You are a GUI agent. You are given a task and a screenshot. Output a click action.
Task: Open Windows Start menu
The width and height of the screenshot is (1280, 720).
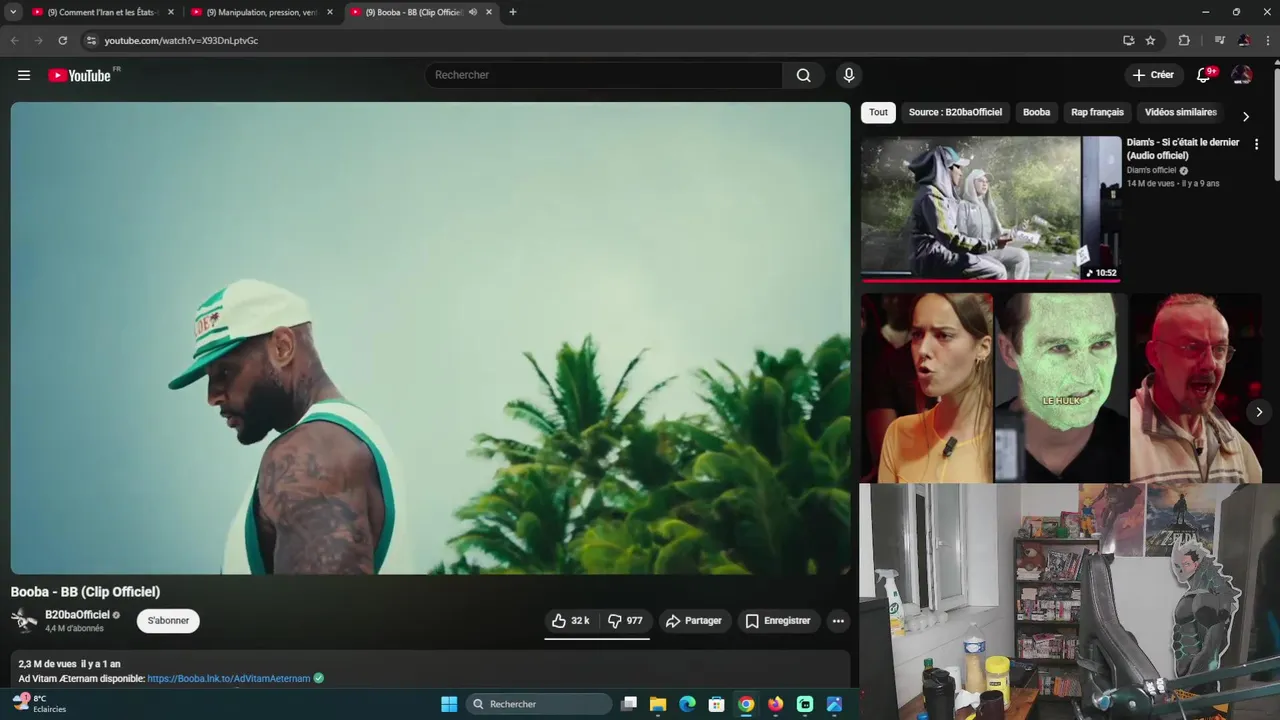449,704
